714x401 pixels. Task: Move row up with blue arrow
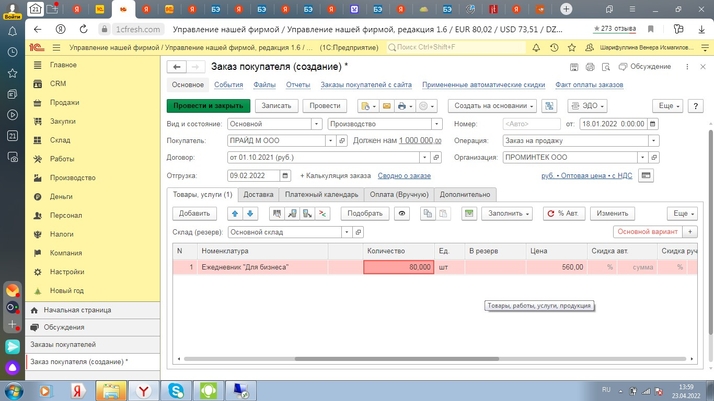235,213
